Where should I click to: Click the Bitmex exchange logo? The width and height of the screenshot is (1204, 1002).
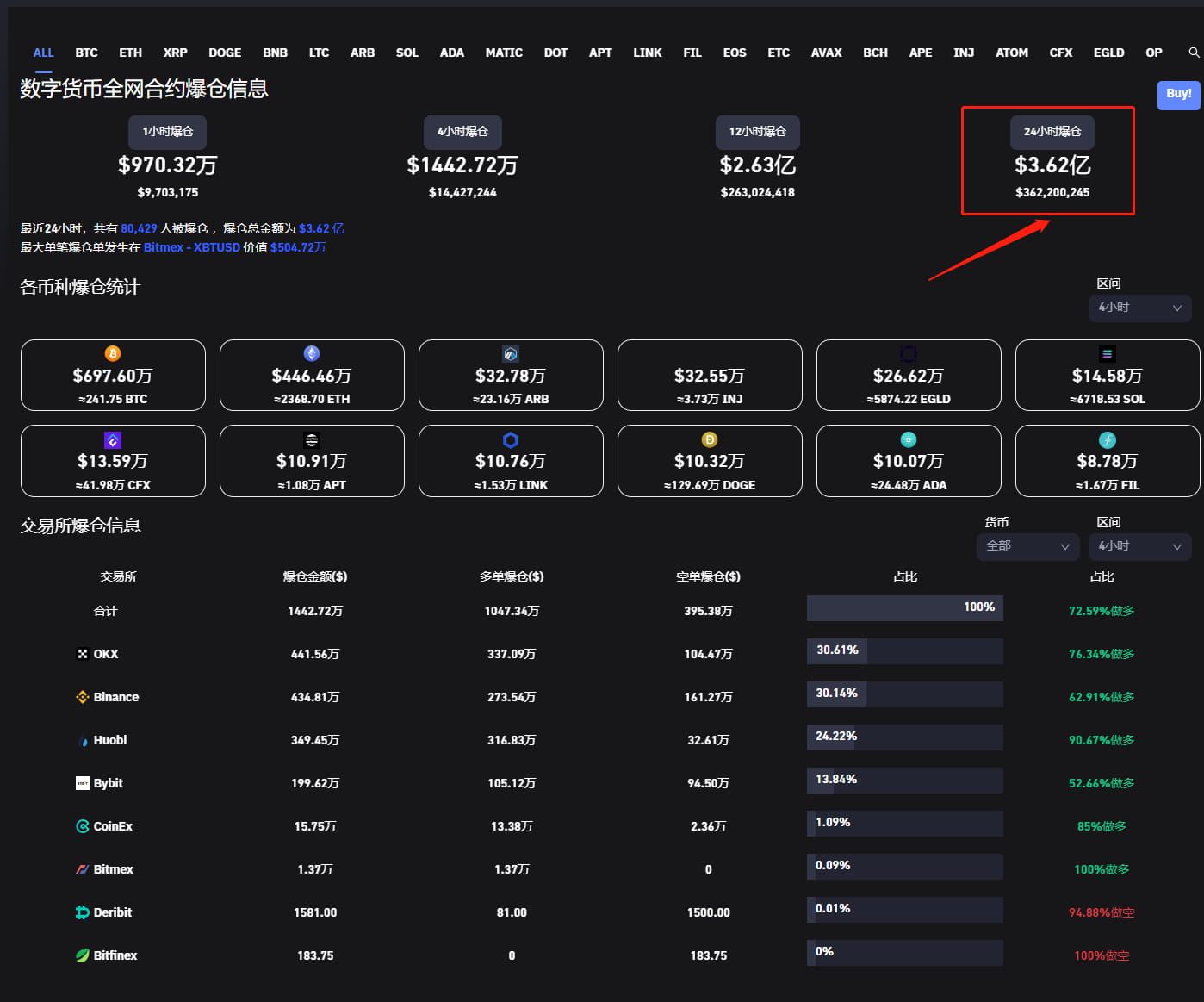83,869
